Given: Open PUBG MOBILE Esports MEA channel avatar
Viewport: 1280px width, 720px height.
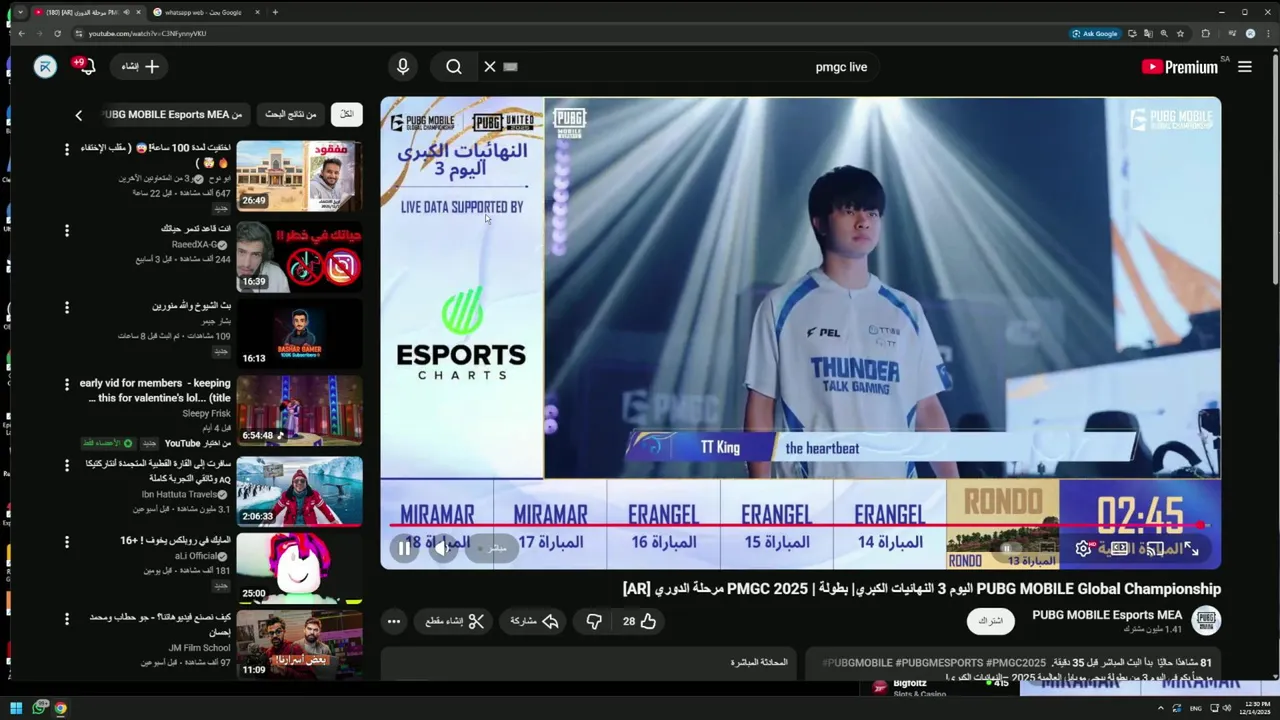Looking at the screenshot, I should tap(1206, 620).
